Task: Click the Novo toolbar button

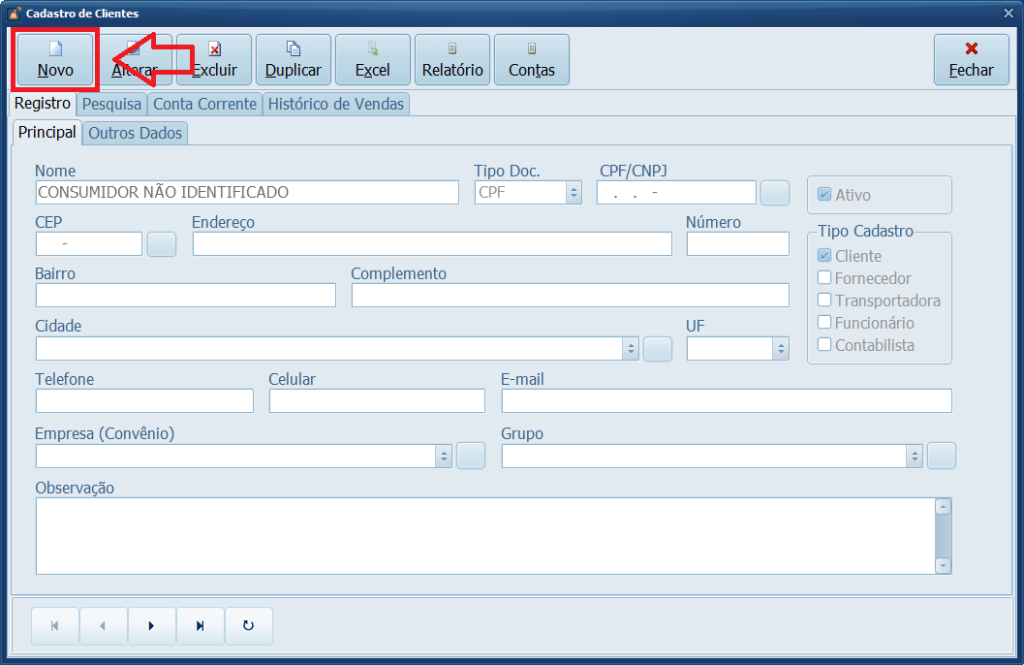Action: 55,60
